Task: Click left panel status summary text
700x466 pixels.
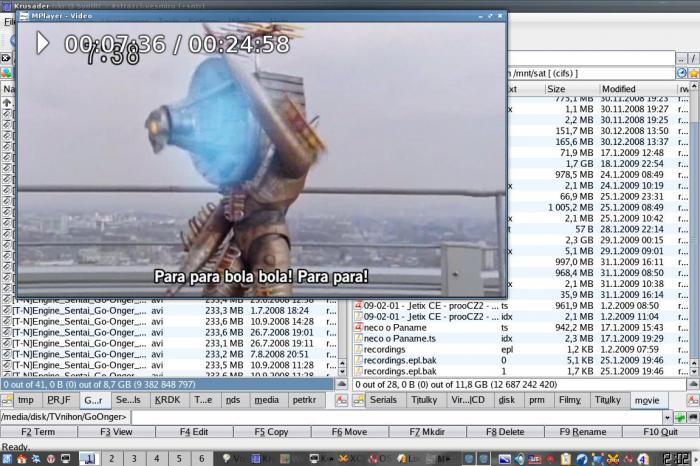Action: coord(99,384)
